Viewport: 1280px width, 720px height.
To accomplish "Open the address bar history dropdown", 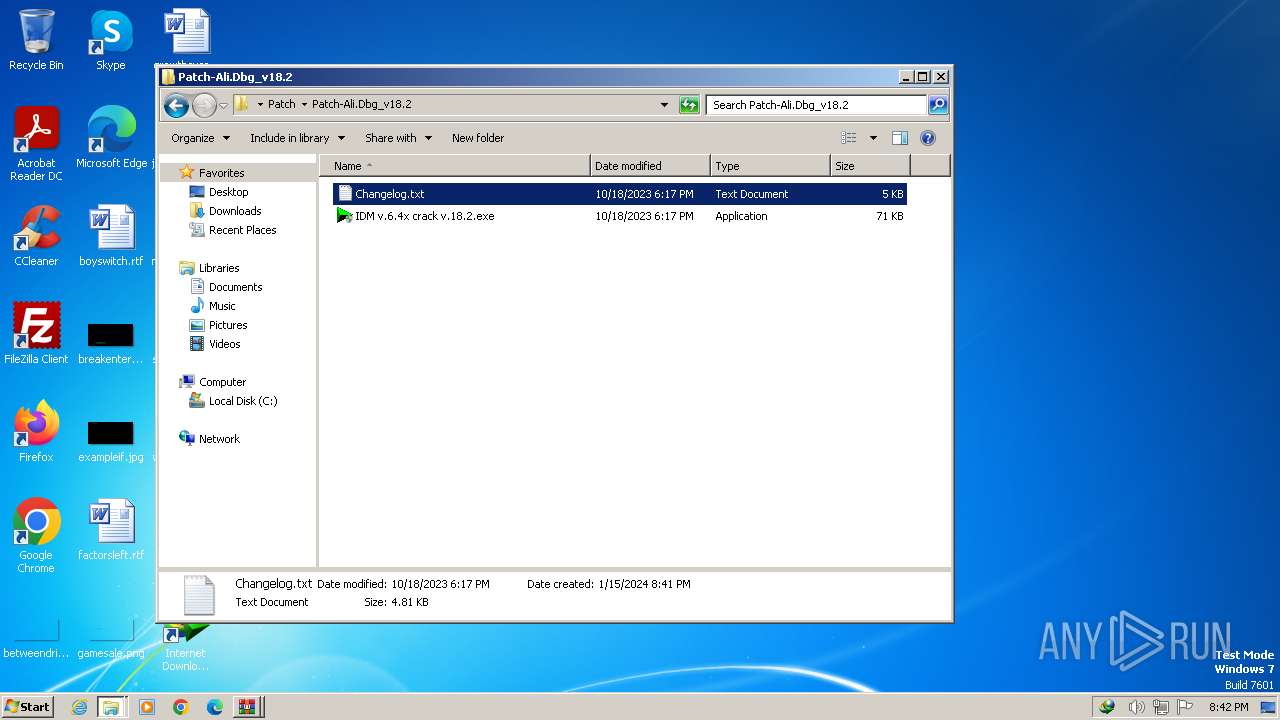I will point(664,104).
